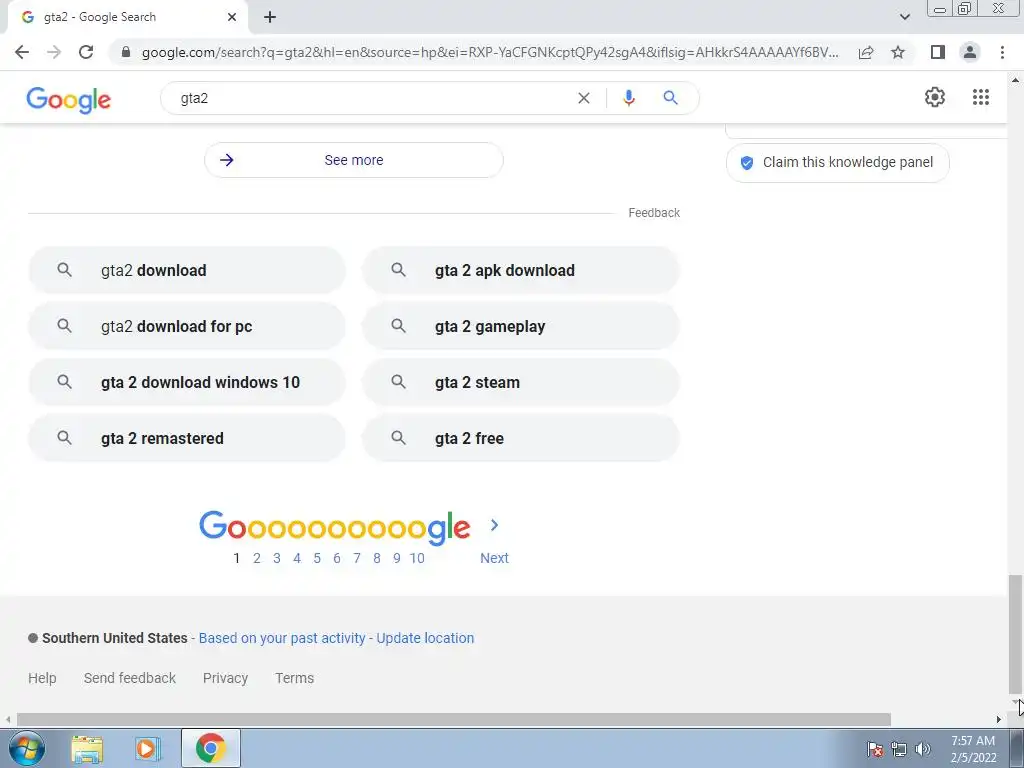Open results page 8
This screenshot has width=1024, height=768.
[377, 558]
